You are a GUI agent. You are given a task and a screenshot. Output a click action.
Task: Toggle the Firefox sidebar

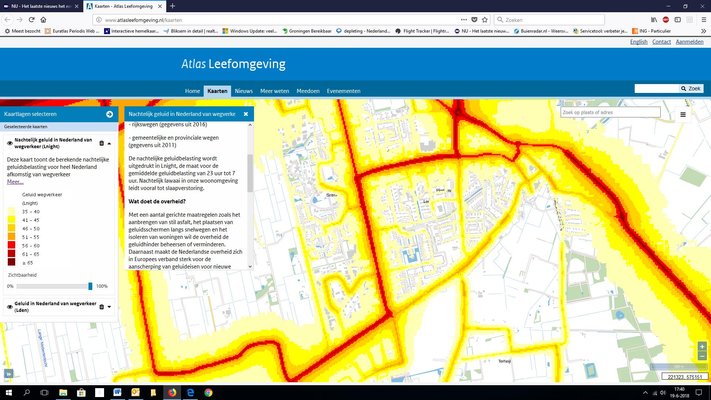[x=677, y=20]
